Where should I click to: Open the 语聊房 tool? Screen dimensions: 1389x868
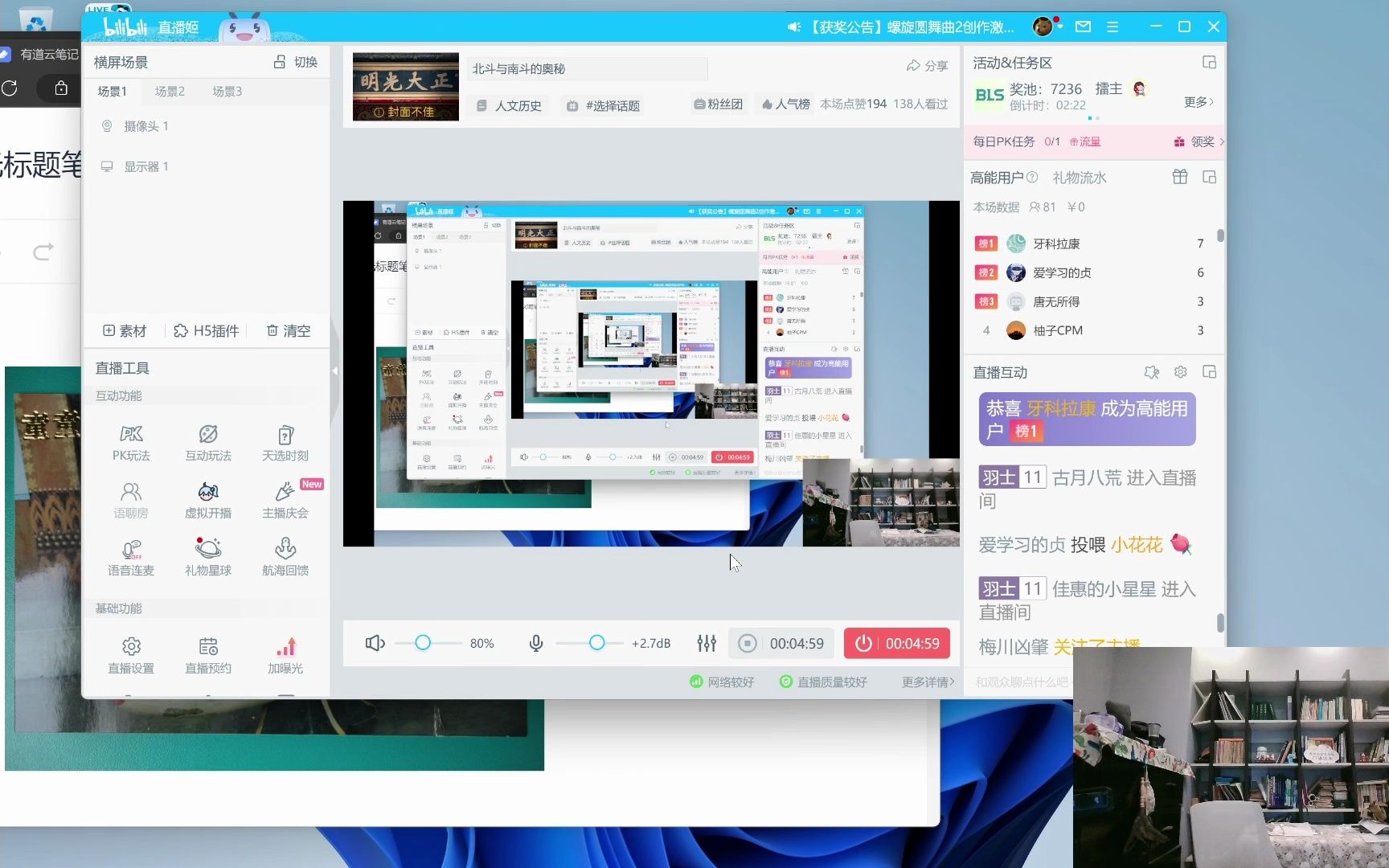[131, 500]
